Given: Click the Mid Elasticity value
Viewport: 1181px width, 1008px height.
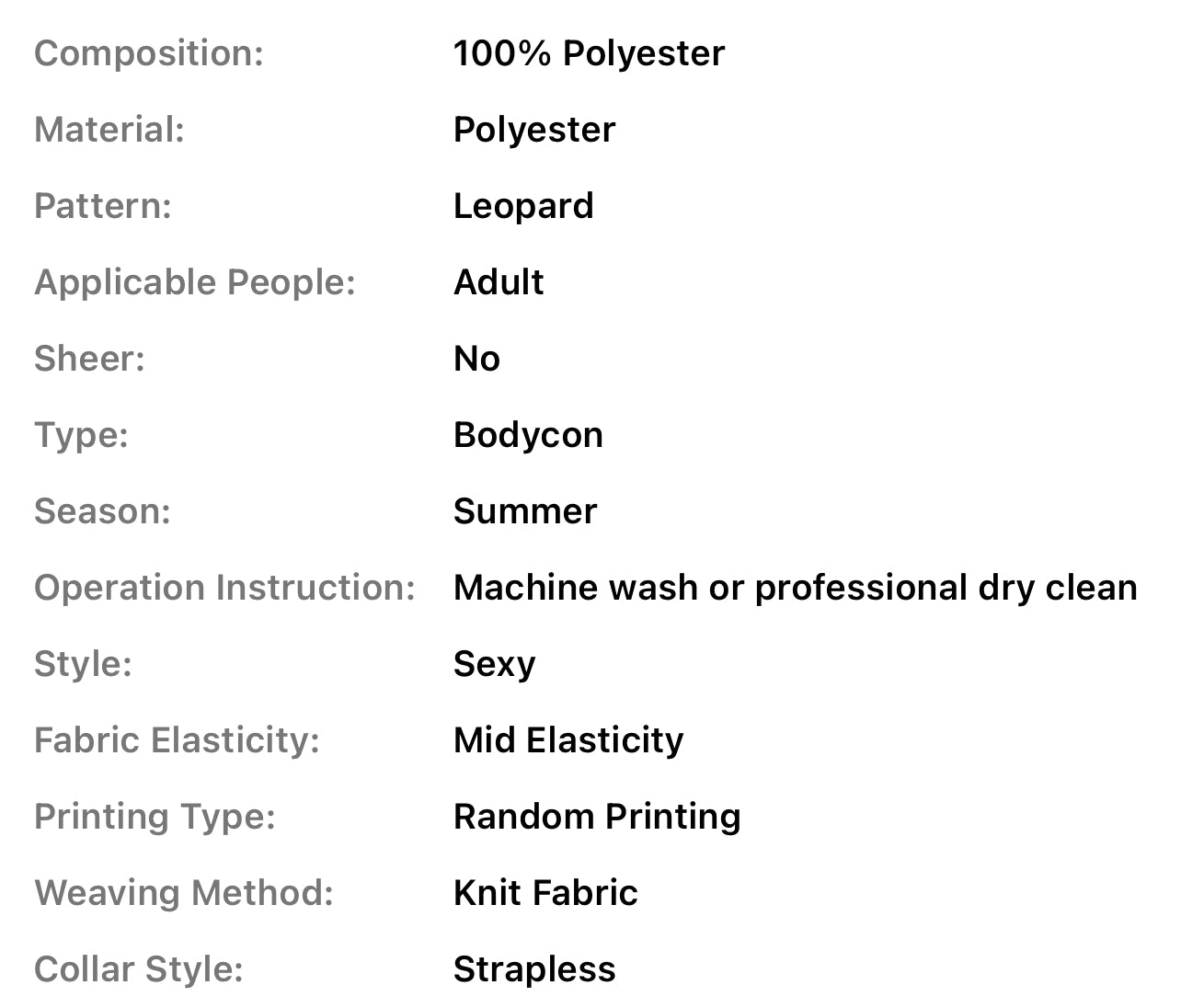Looking at the screenshot, I should click(x=568, y=740).
